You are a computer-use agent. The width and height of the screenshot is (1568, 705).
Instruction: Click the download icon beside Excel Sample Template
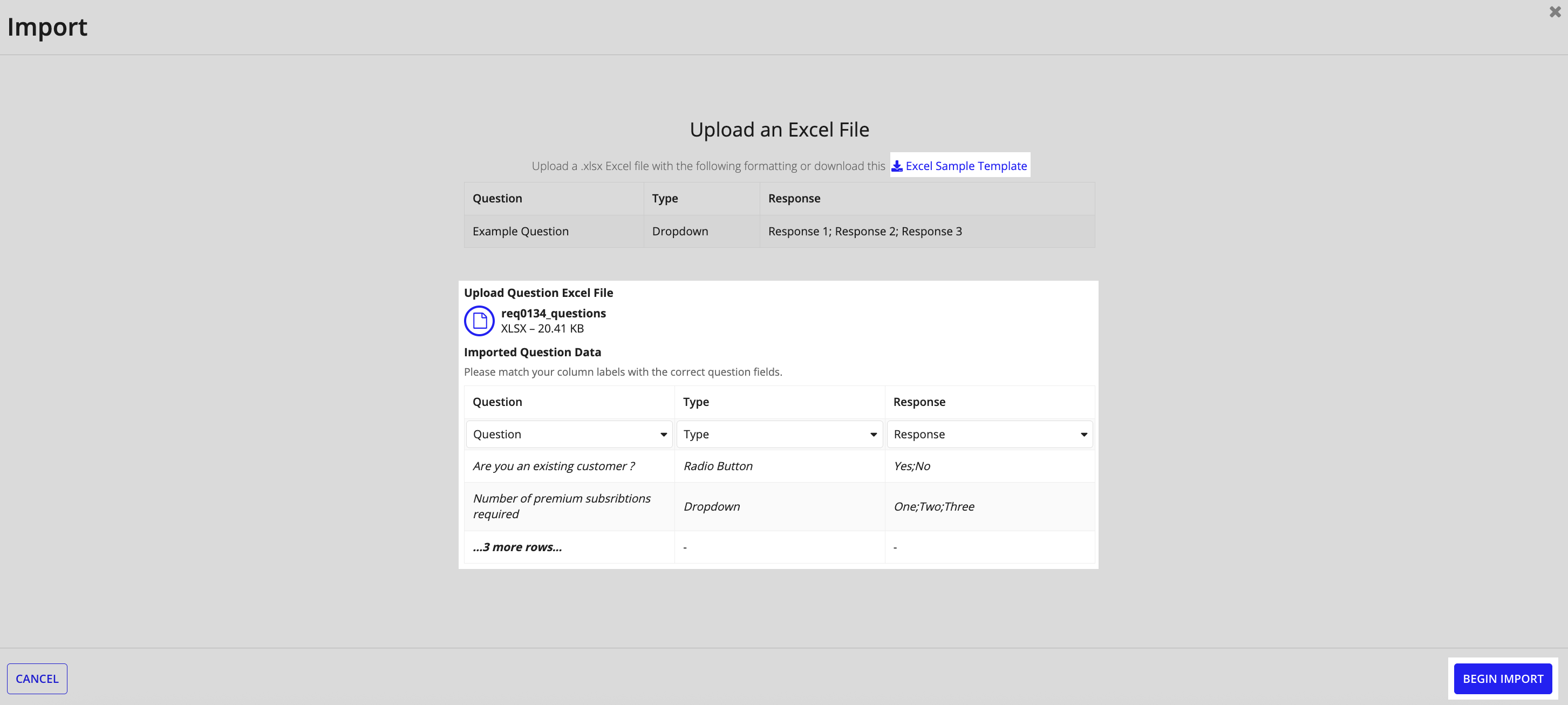897,166
